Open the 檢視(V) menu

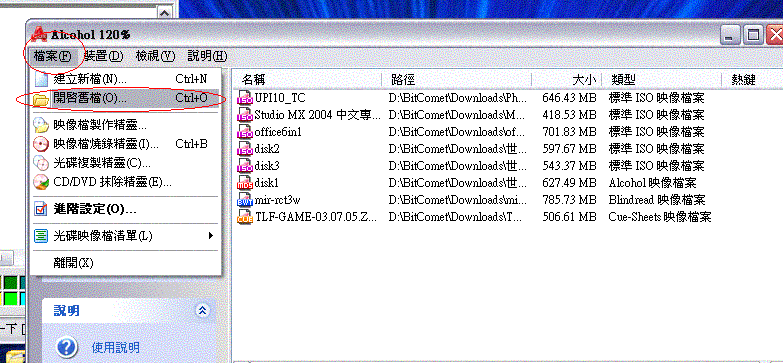click(155, 56)
